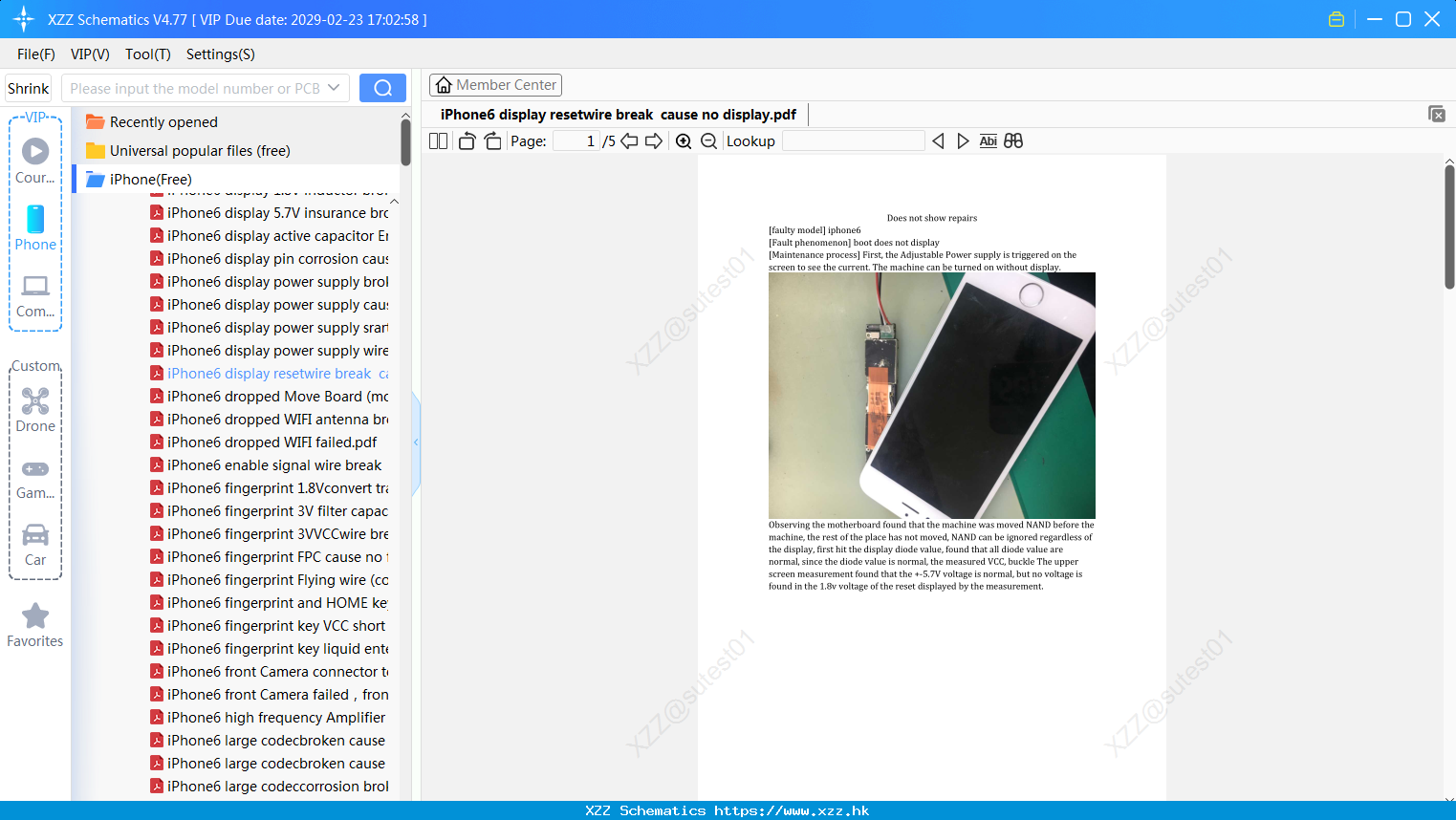Select the Car category in sidebar
The width and height of the screenshot is (1456, 820).
pyautogui.click(x=35, y=544)
